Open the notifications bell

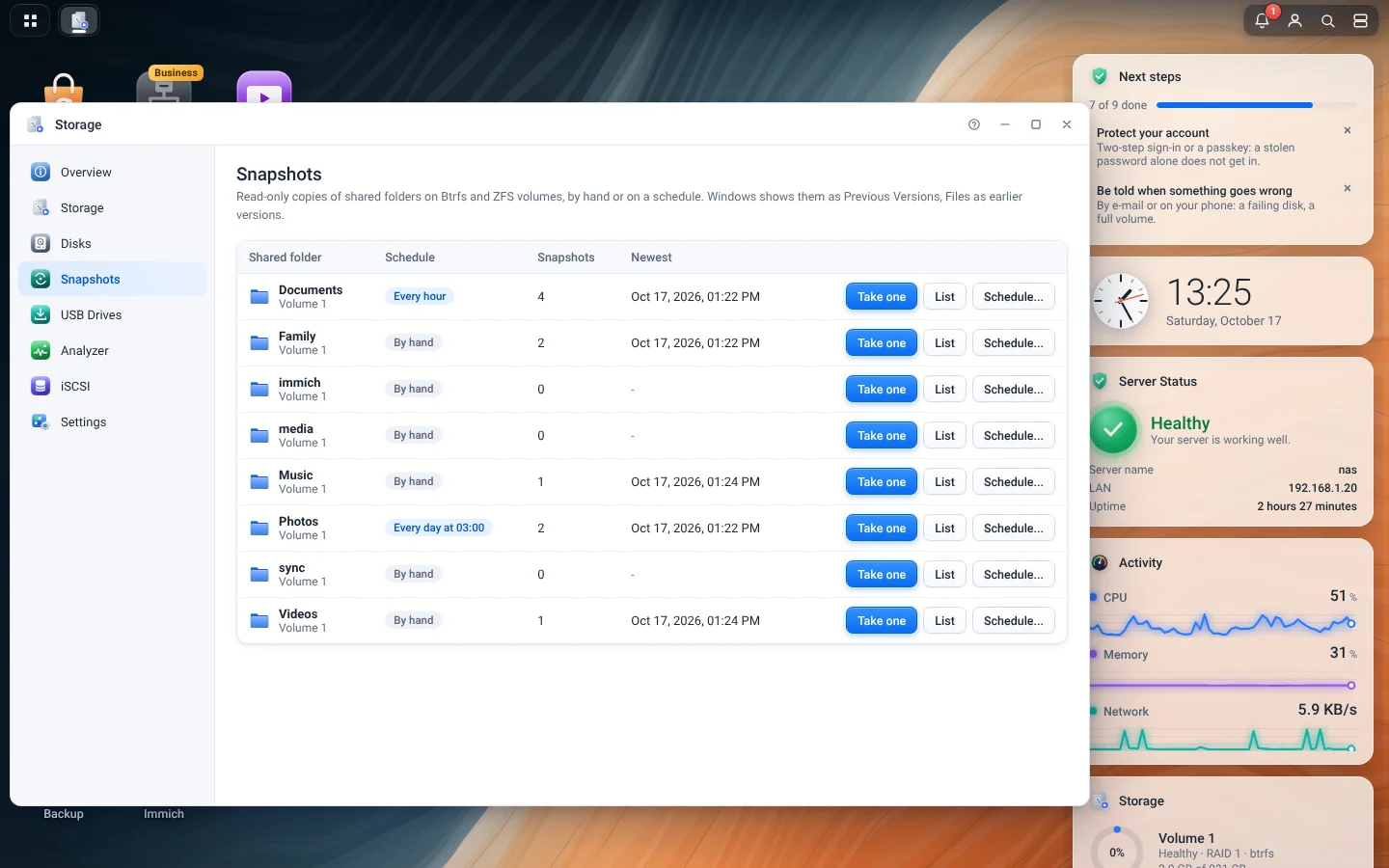tap(1263, 20)
